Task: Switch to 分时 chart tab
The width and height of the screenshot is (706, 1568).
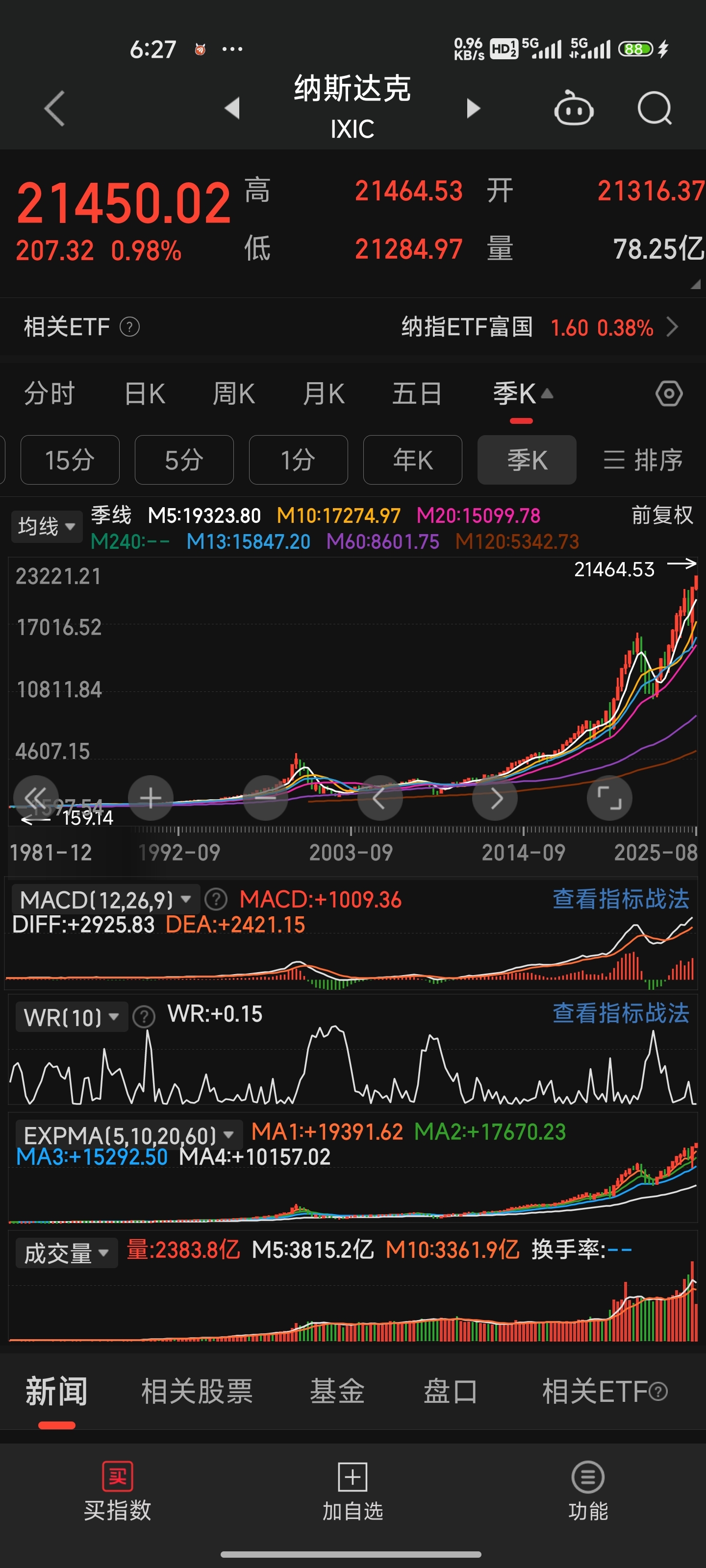Action: 50,394
